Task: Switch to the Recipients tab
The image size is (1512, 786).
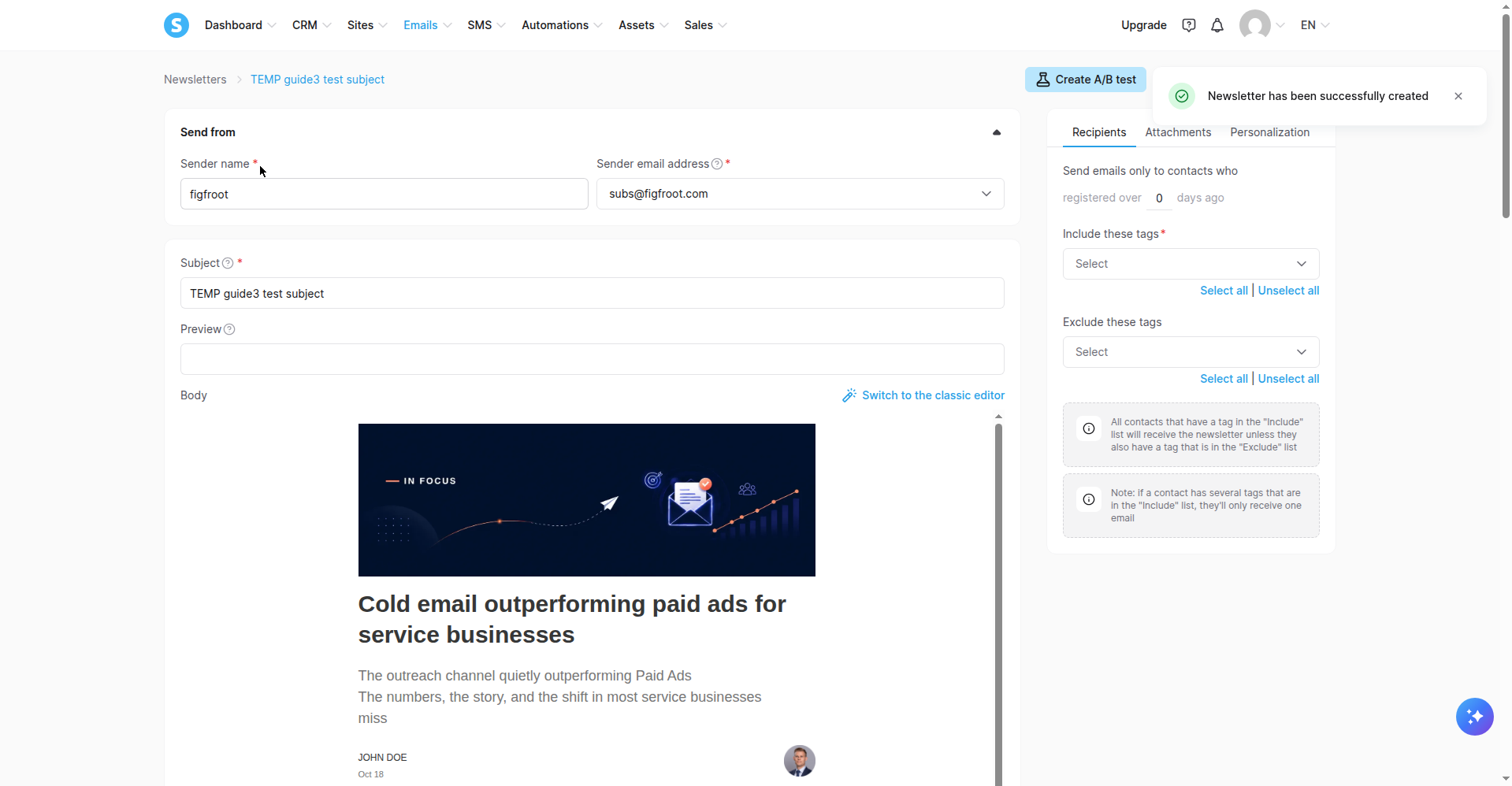Action: coord(1098,132)
